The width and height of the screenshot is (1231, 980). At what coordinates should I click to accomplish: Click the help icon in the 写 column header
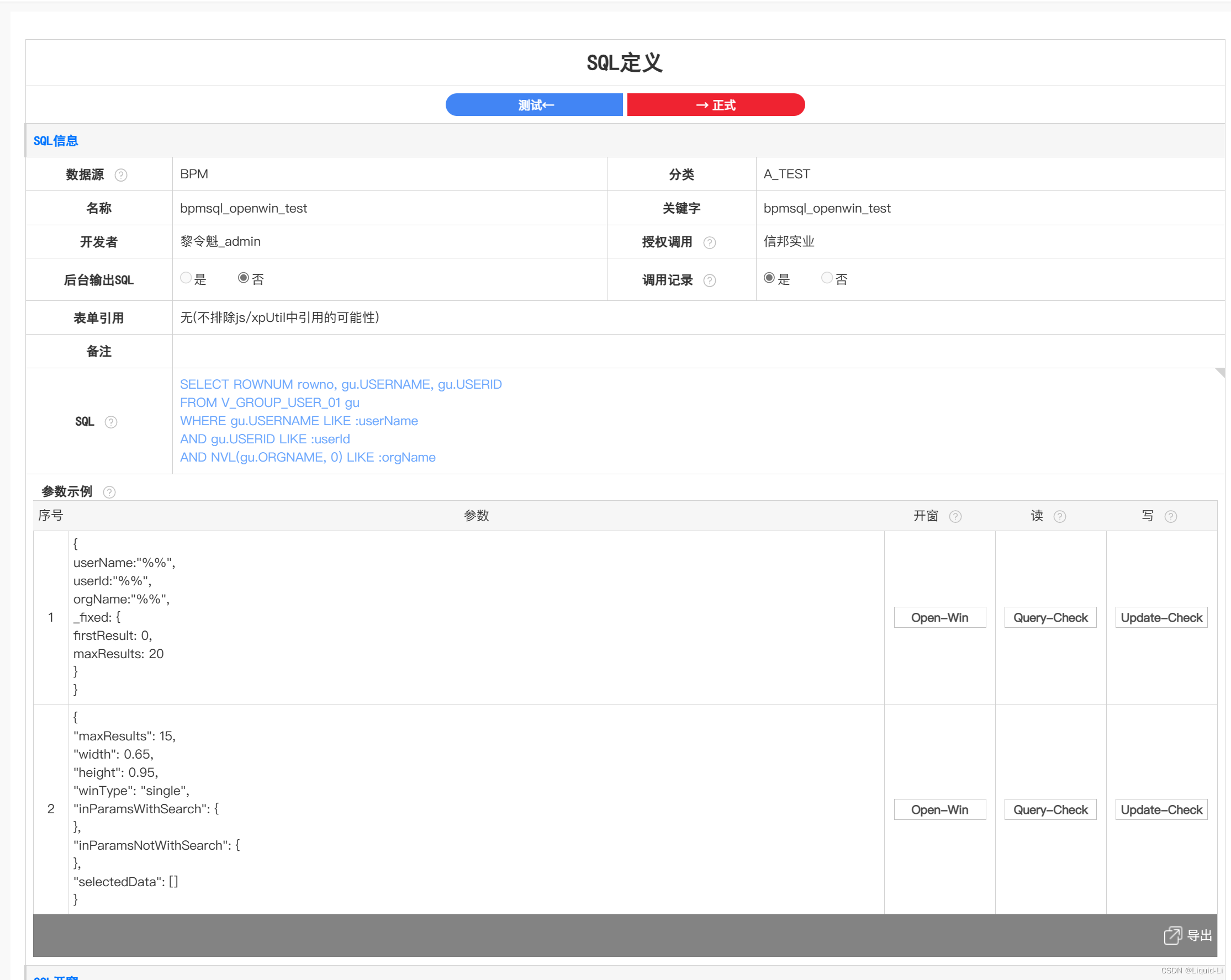pyautogui.click(x=1170, y=517)
